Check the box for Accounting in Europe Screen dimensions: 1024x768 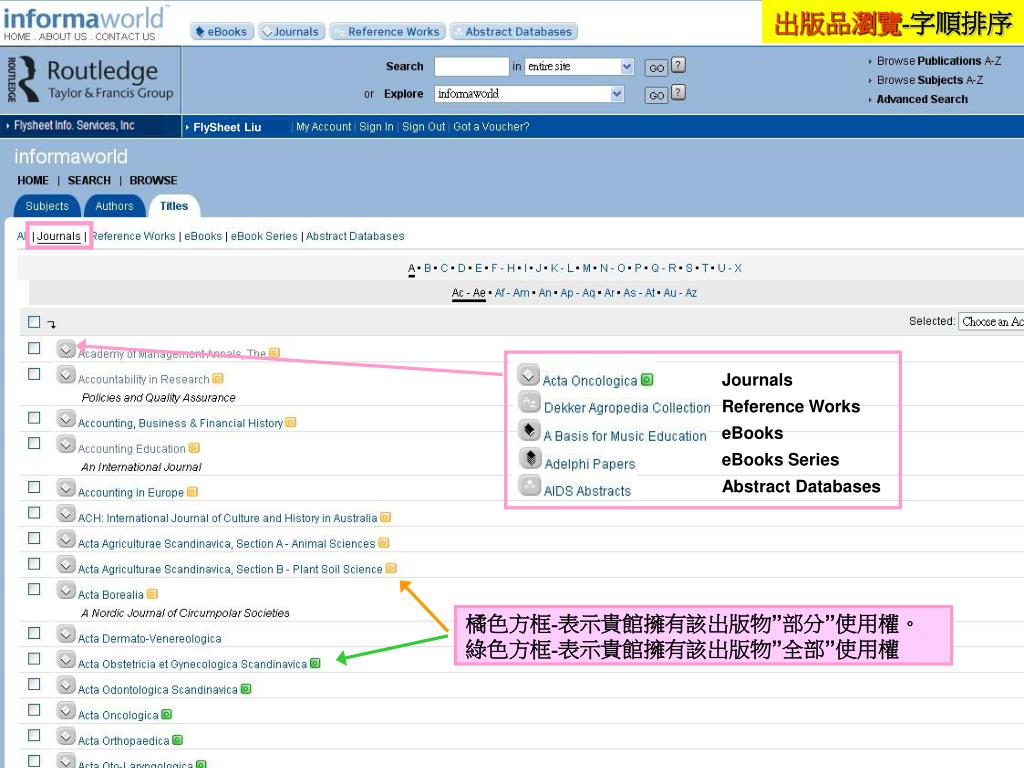[x=34, y=487]
